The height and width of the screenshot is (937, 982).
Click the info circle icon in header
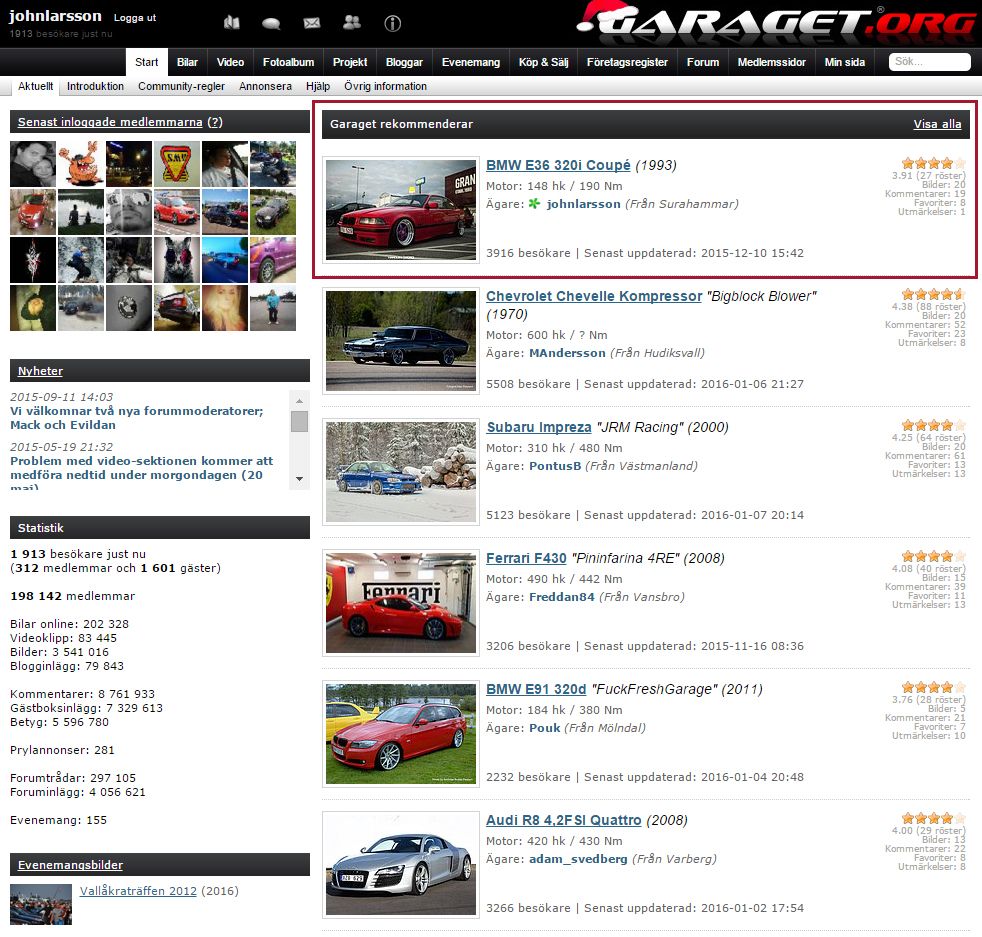[392, 23]
